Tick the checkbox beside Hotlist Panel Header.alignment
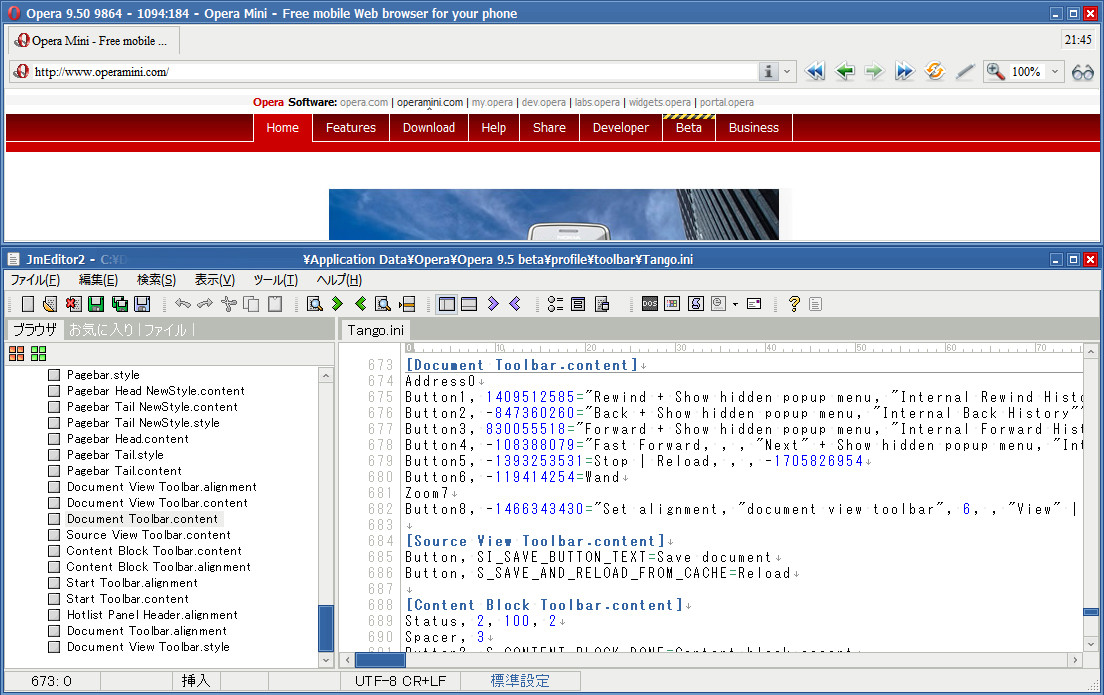Viewport: 1104px width, 695px height. [54, 615]
